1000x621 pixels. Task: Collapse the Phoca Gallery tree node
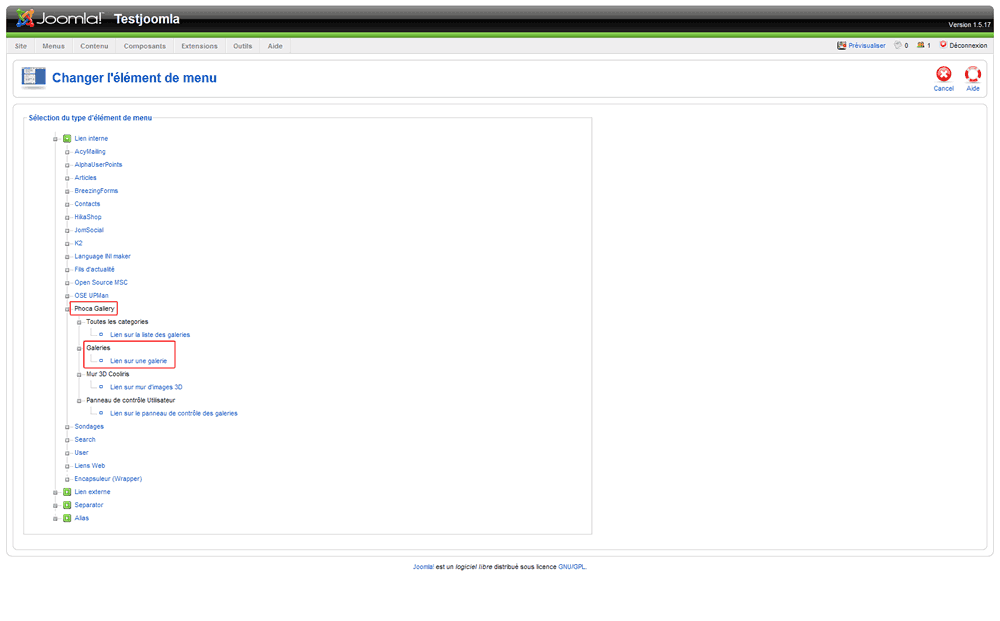pos(67,309)
